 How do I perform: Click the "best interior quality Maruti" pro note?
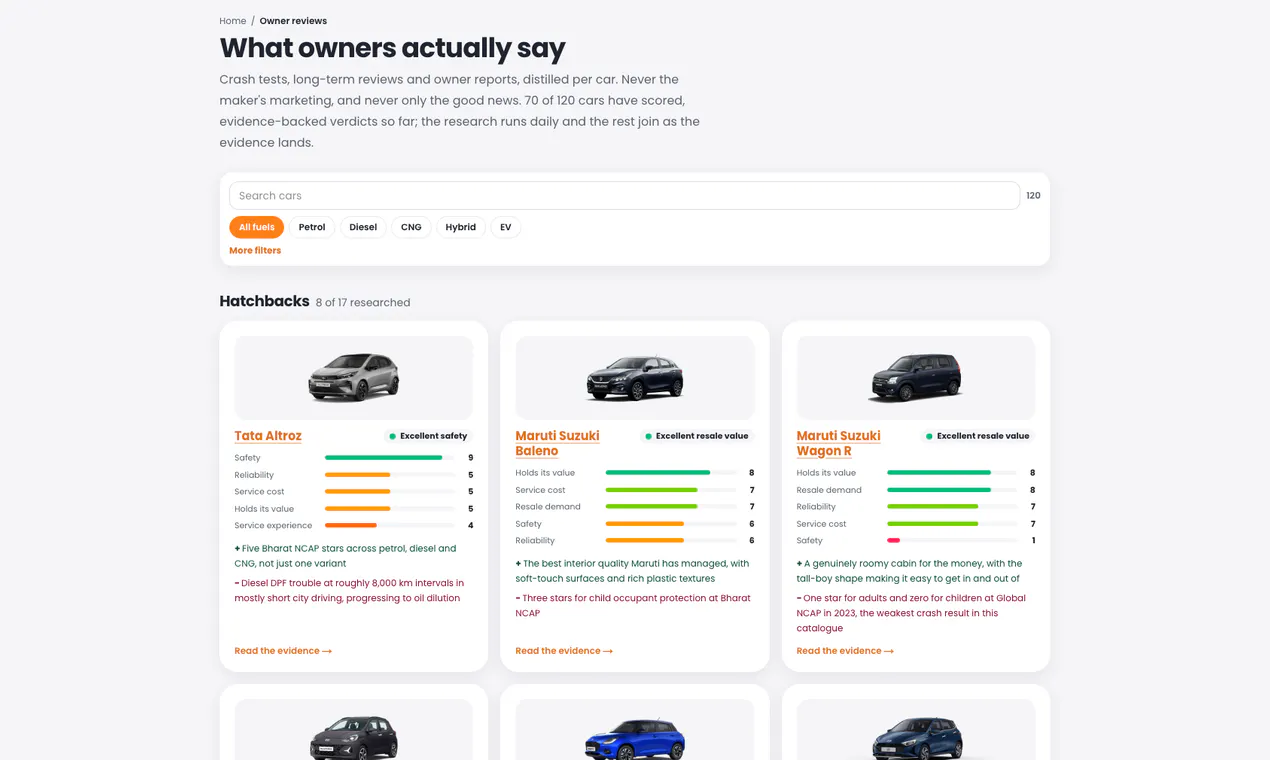point(632,571)
